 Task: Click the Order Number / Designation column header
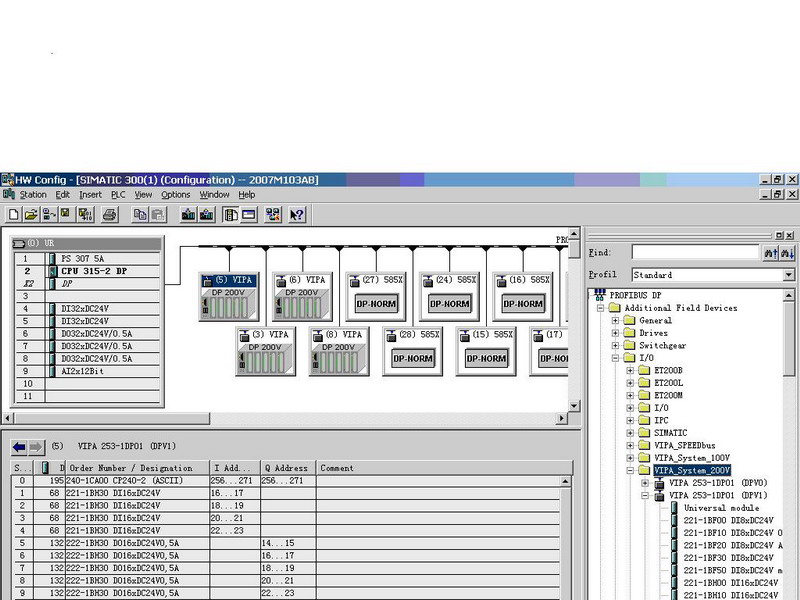[137, 468]
